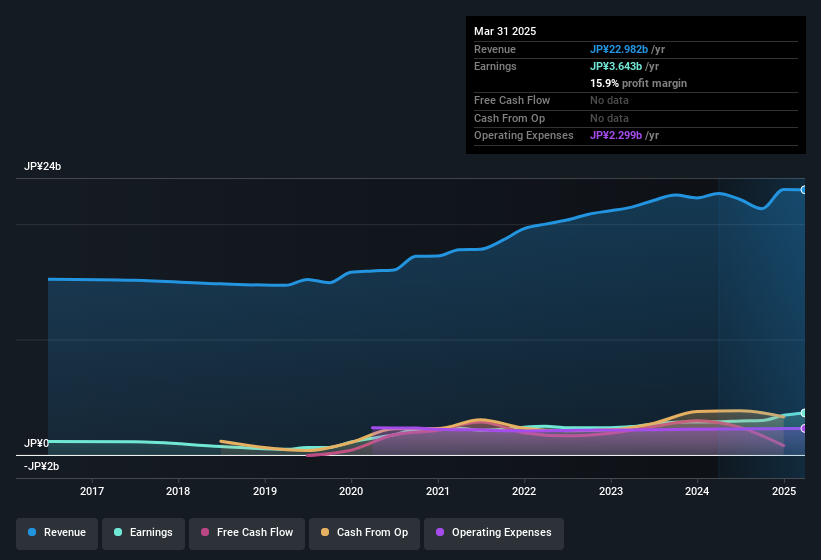This screenshot has width=821, height=560.
Task: Toggle the Free Cash Flow legend series
Action: (247, 533)
